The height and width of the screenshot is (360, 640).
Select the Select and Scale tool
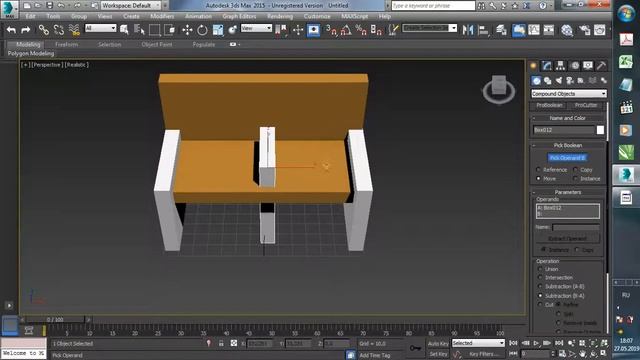point(218,30)
